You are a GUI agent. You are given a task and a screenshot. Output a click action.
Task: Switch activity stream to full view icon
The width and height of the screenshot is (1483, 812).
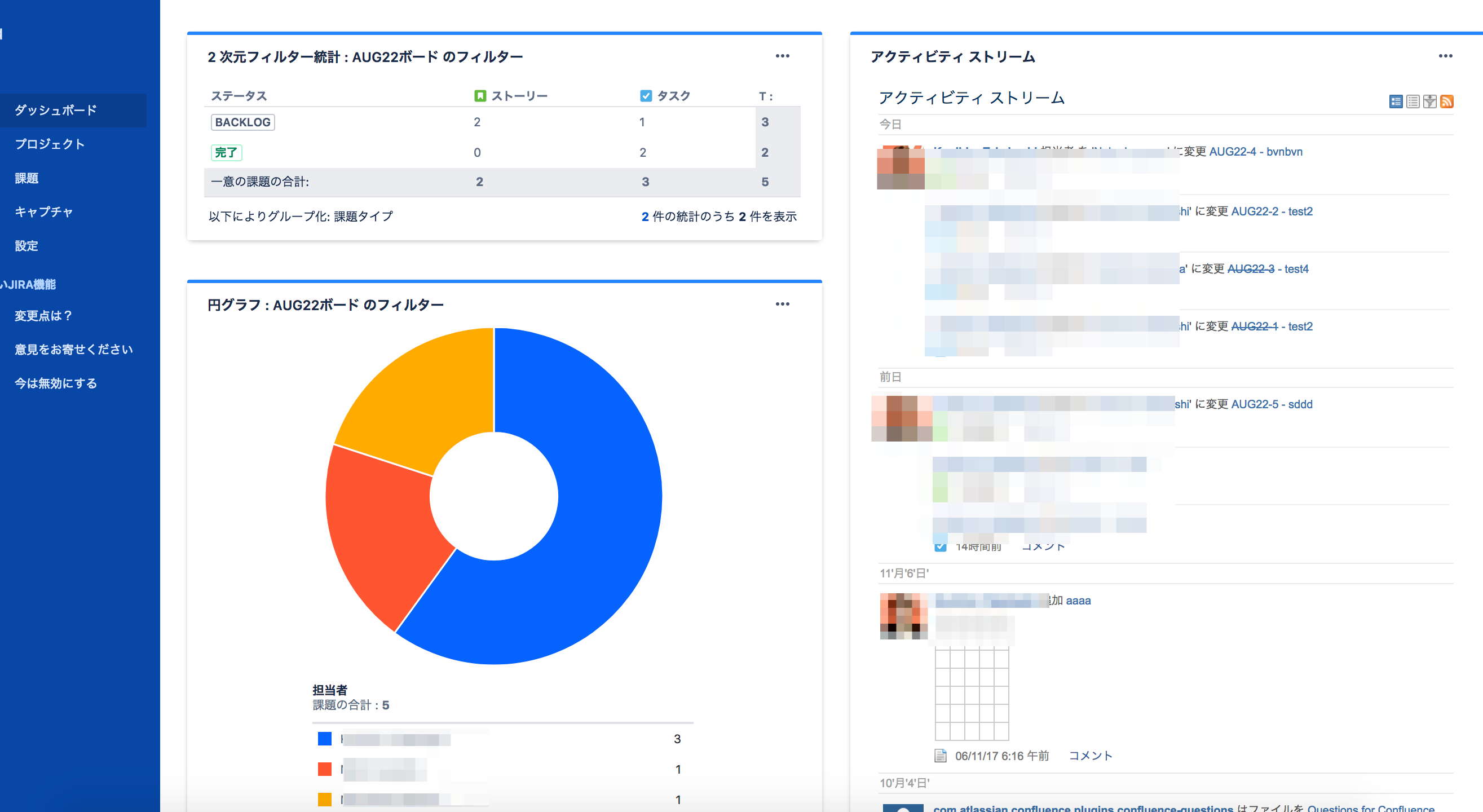coord(1396,102)
